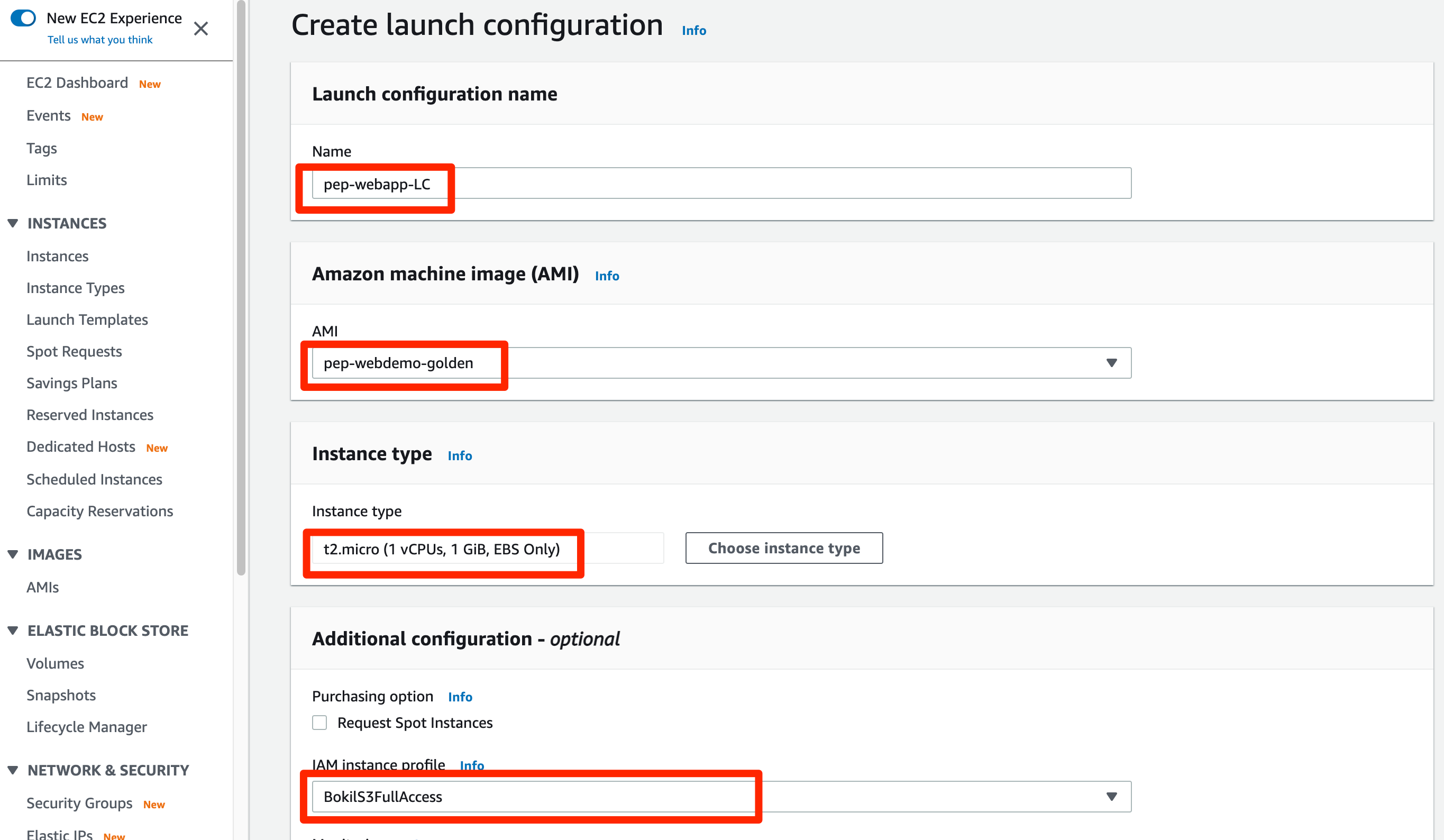This screenshot has height=840, width=1444.
Task: Open Snapshots under Elastic Block Store
Action: 61,695
